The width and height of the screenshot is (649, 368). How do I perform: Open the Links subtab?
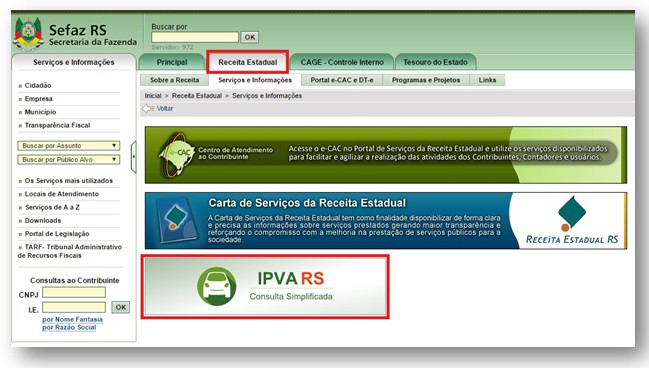pyautogui.click(x=487, y=80)
